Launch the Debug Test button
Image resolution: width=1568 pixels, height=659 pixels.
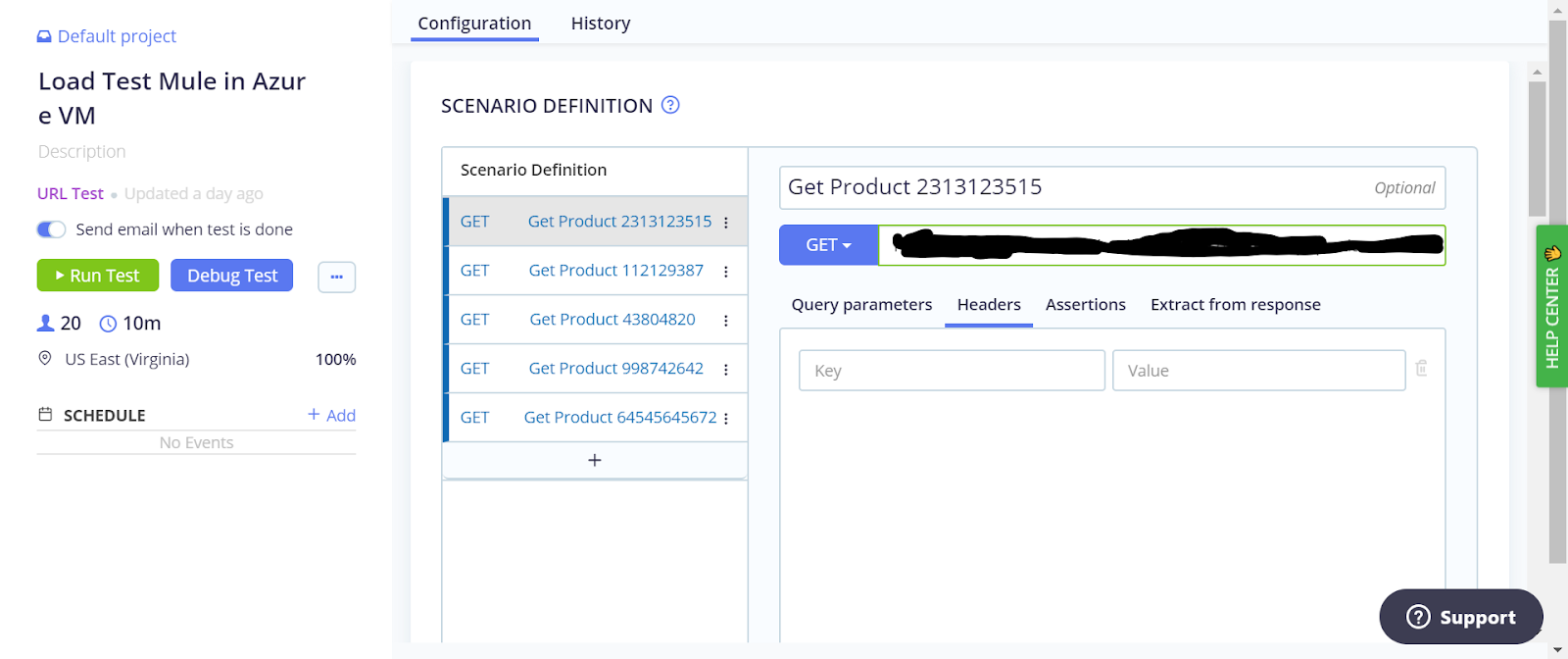pyautogui.click(x=232, y=276)
